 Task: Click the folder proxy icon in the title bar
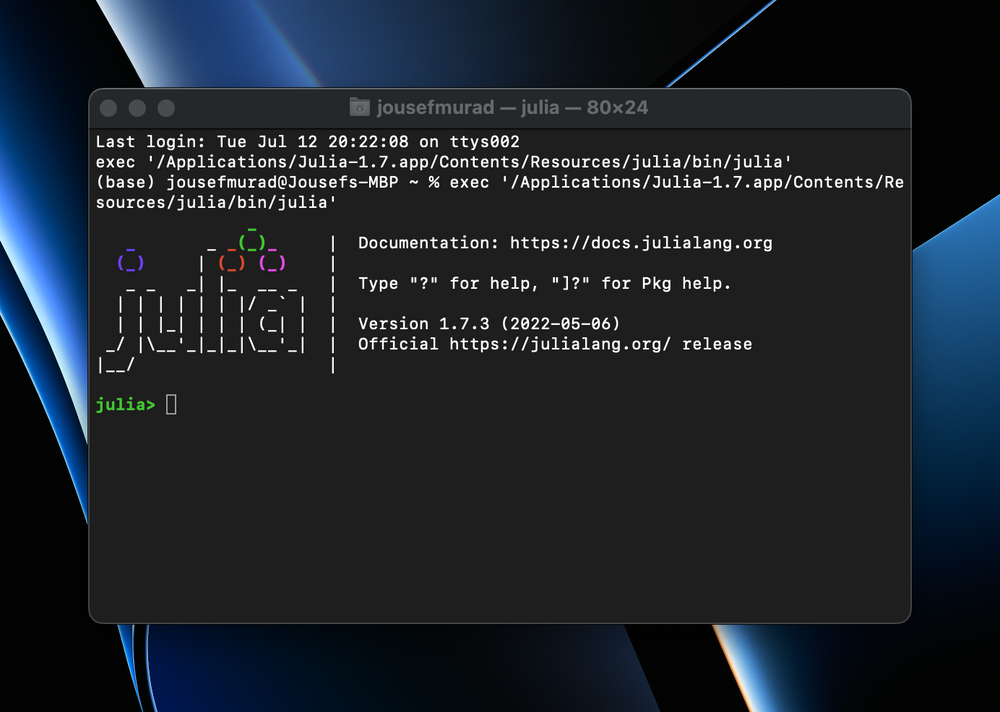(x=359, y=108)
